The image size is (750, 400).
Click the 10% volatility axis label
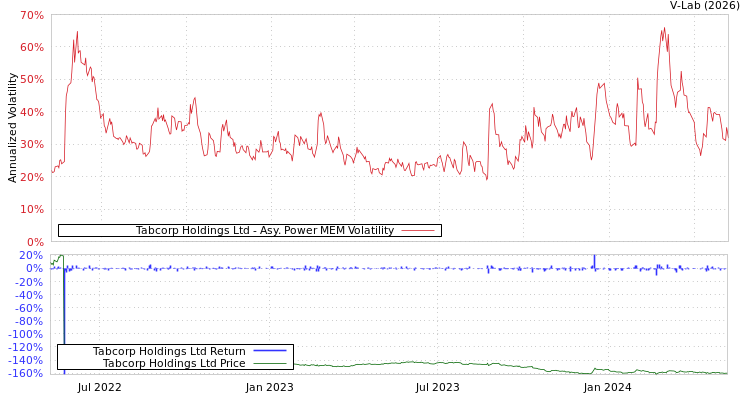point(32,210)
